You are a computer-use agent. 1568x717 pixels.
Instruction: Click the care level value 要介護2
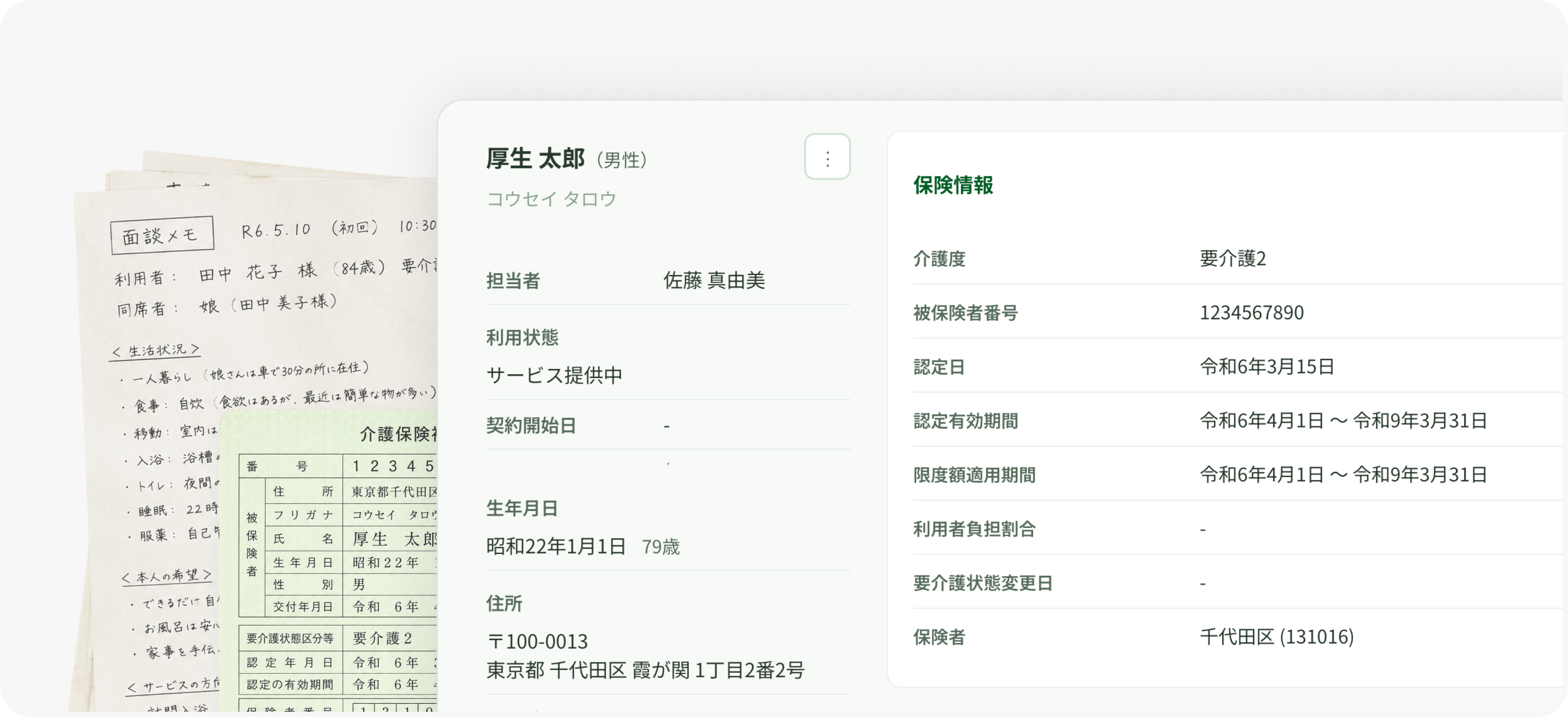pyautogui.click(x=1233, y=259)
